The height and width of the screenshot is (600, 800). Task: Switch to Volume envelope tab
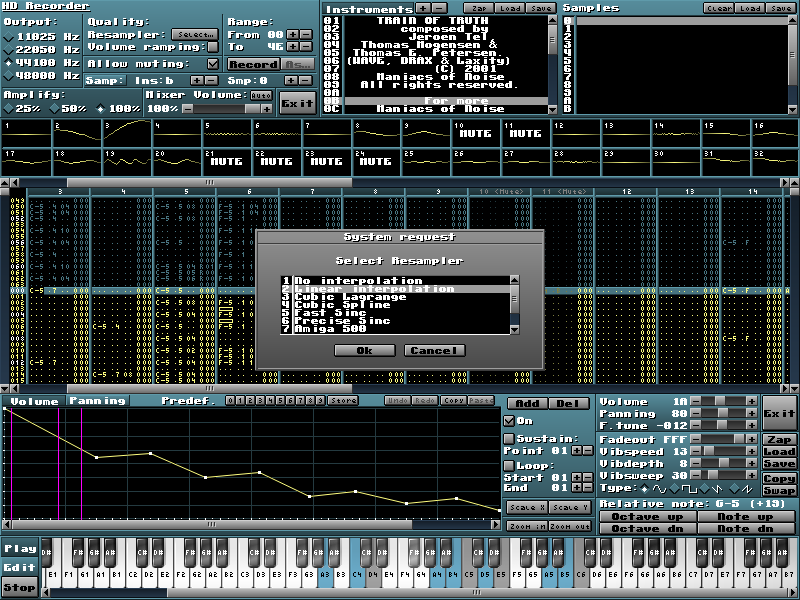35,401
